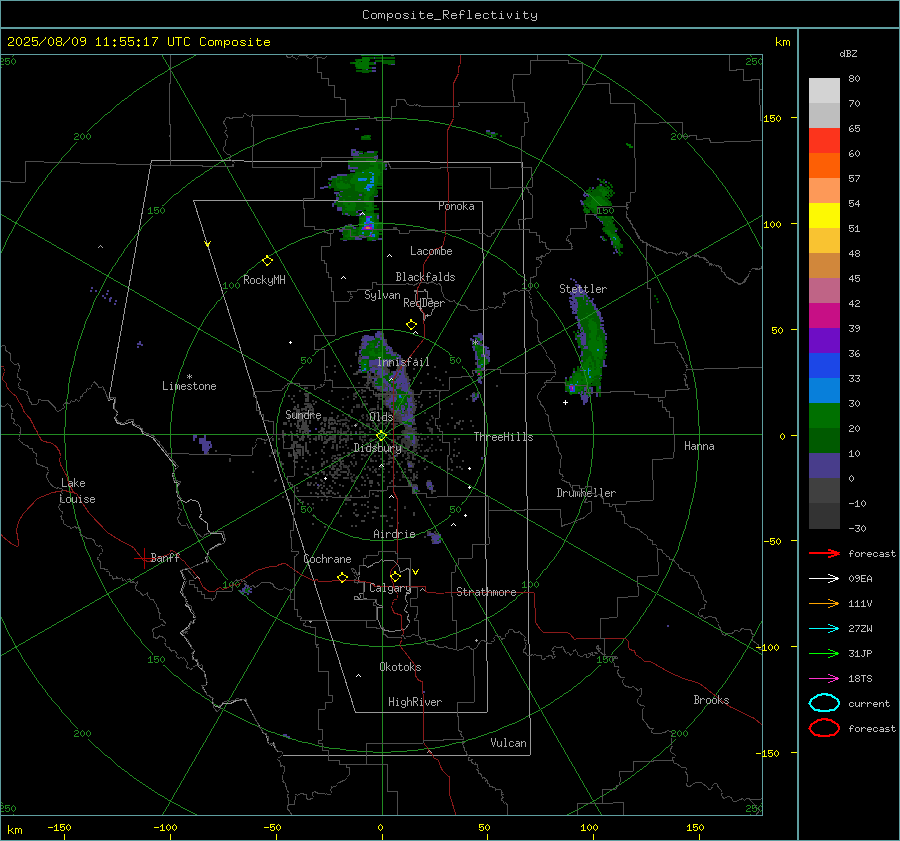Click the Ponoka city label

tap(456, 206)
